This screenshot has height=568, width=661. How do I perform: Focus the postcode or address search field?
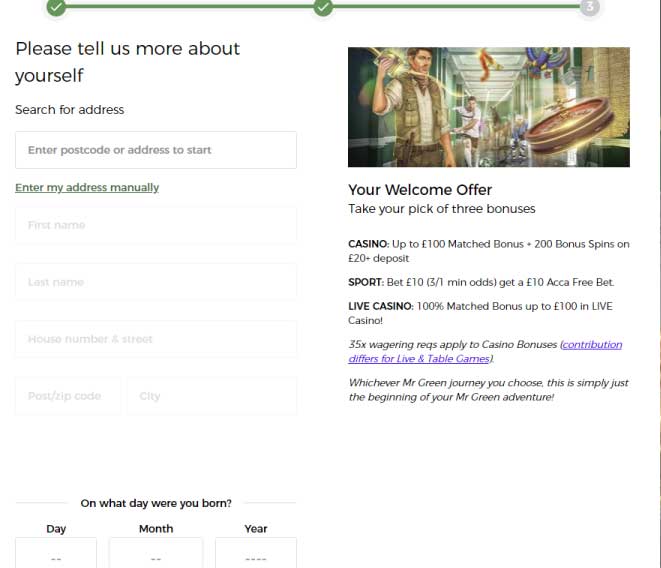tap(156, 150)
